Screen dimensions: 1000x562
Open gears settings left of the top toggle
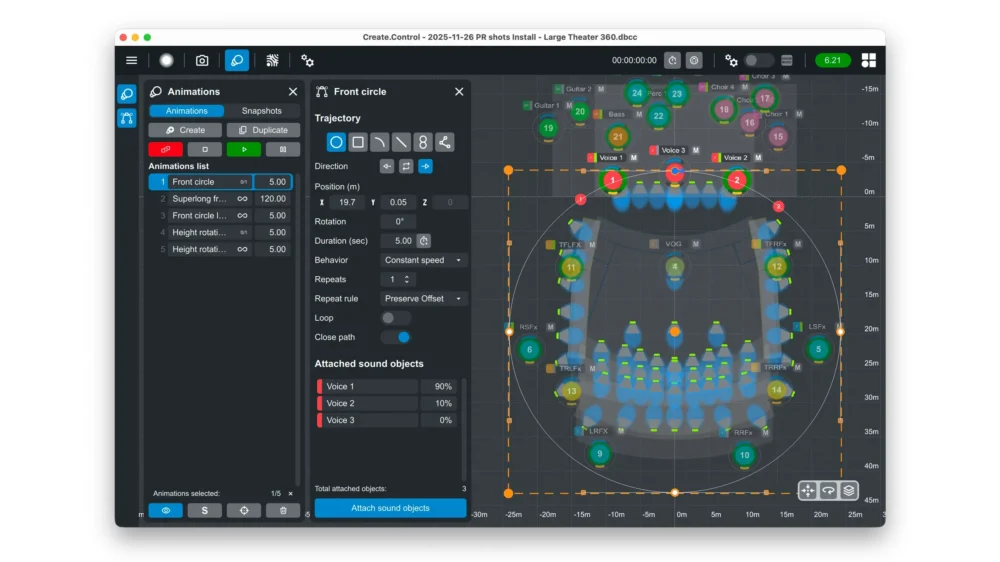(731, 61)
